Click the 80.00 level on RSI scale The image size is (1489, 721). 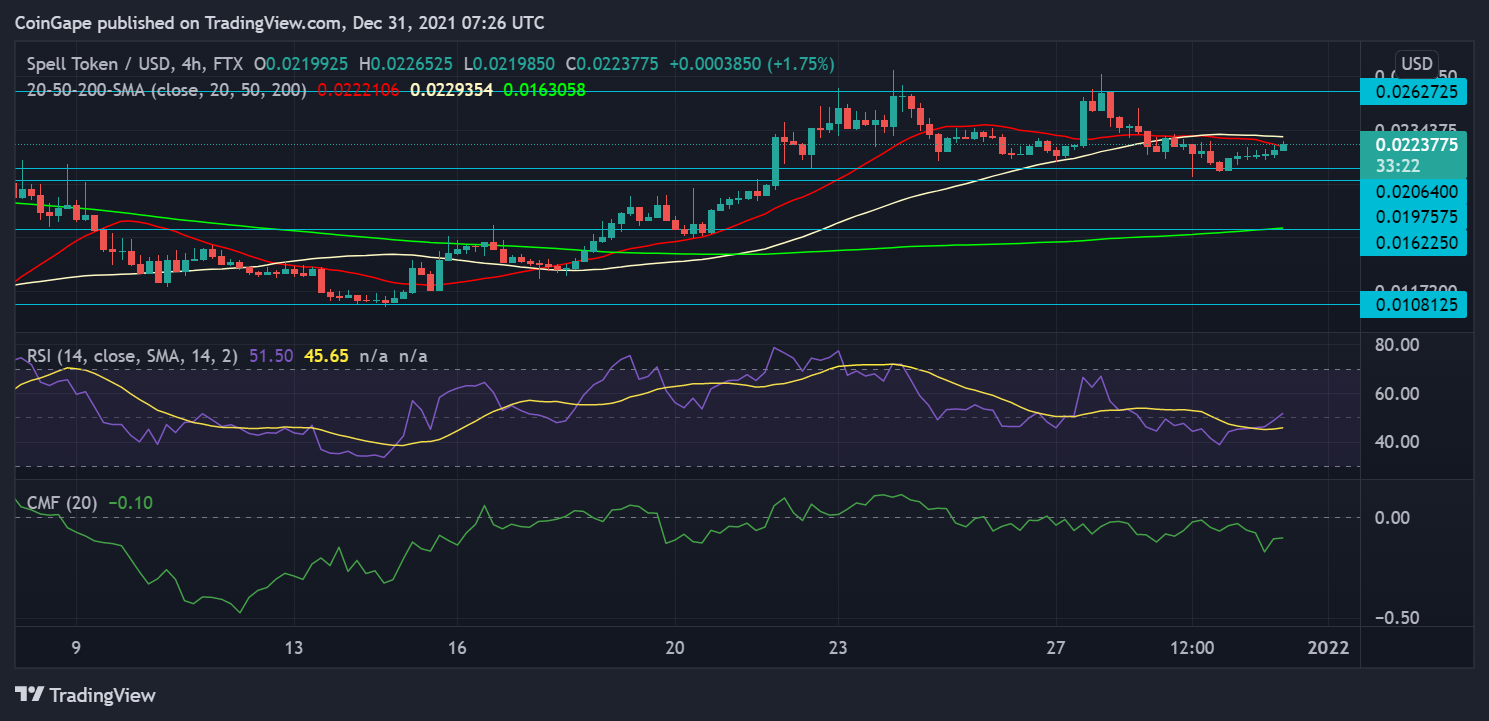1398,345
